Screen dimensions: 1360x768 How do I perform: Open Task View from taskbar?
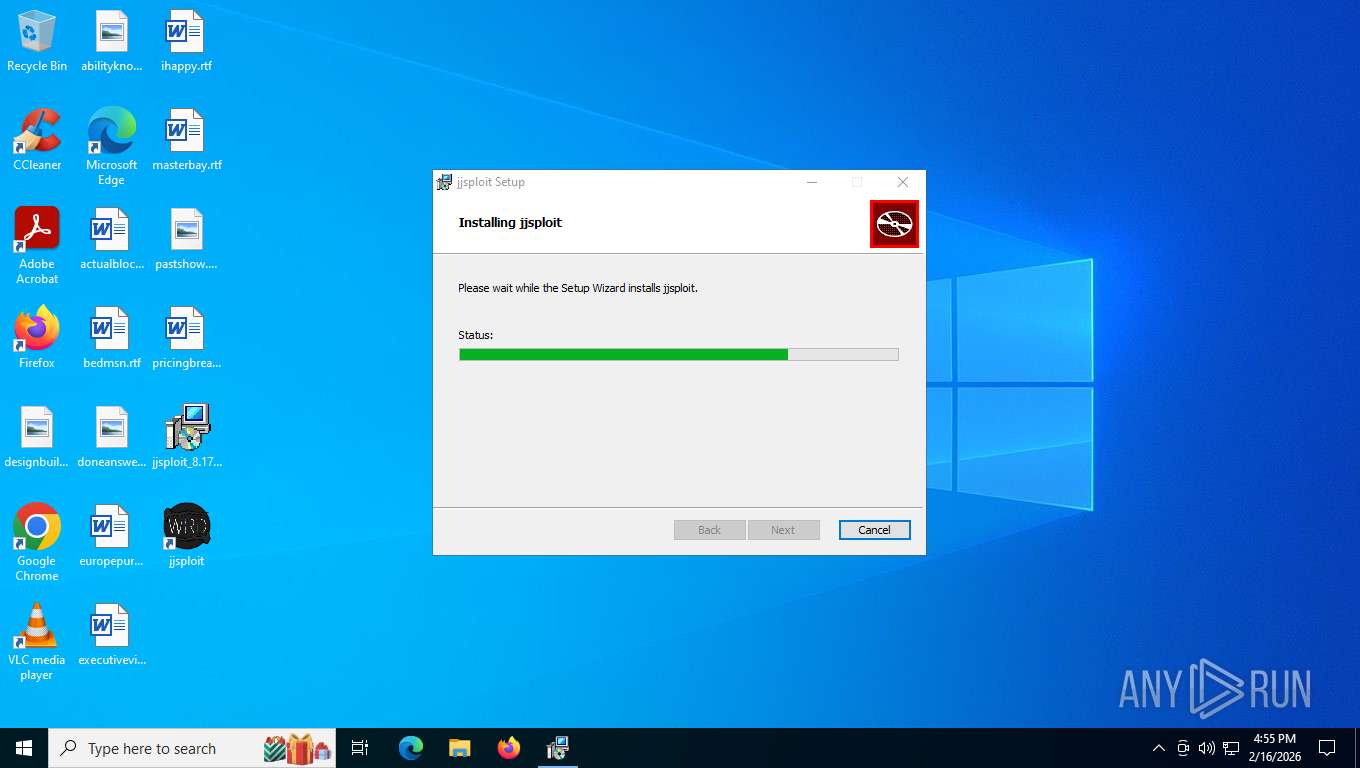point(360,748)
